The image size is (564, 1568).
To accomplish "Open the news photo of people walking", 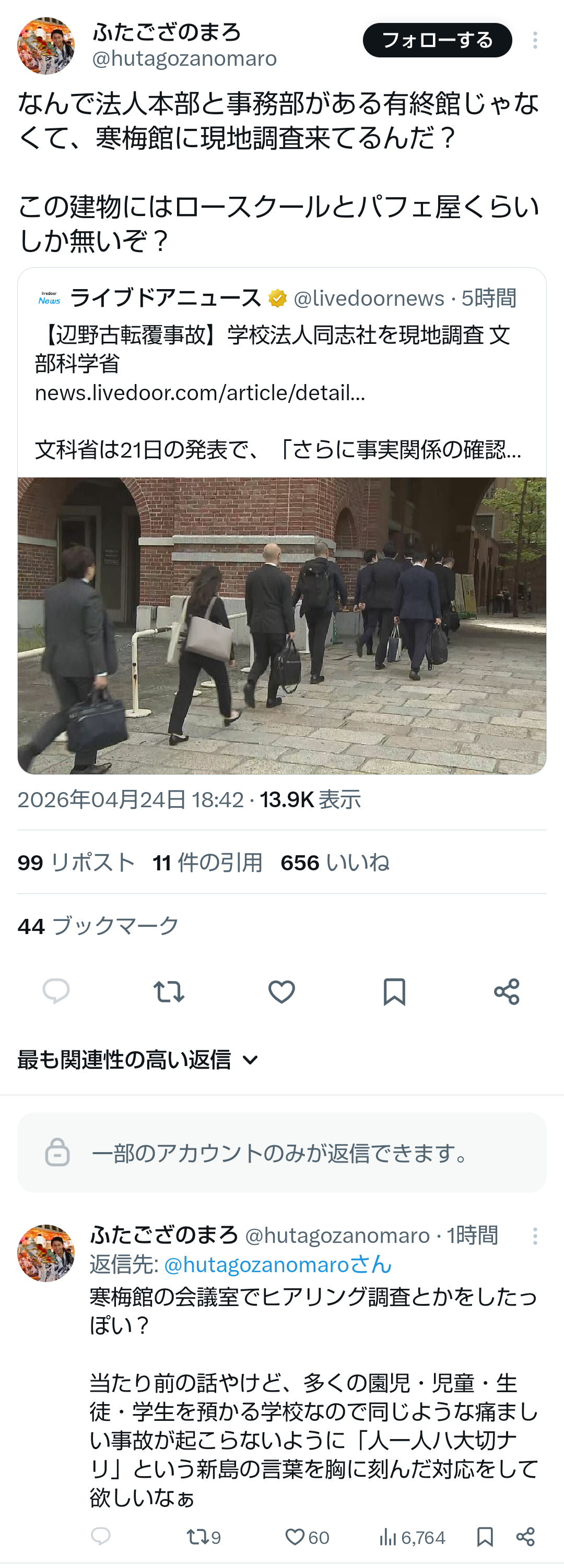I will tap(281, 626).
